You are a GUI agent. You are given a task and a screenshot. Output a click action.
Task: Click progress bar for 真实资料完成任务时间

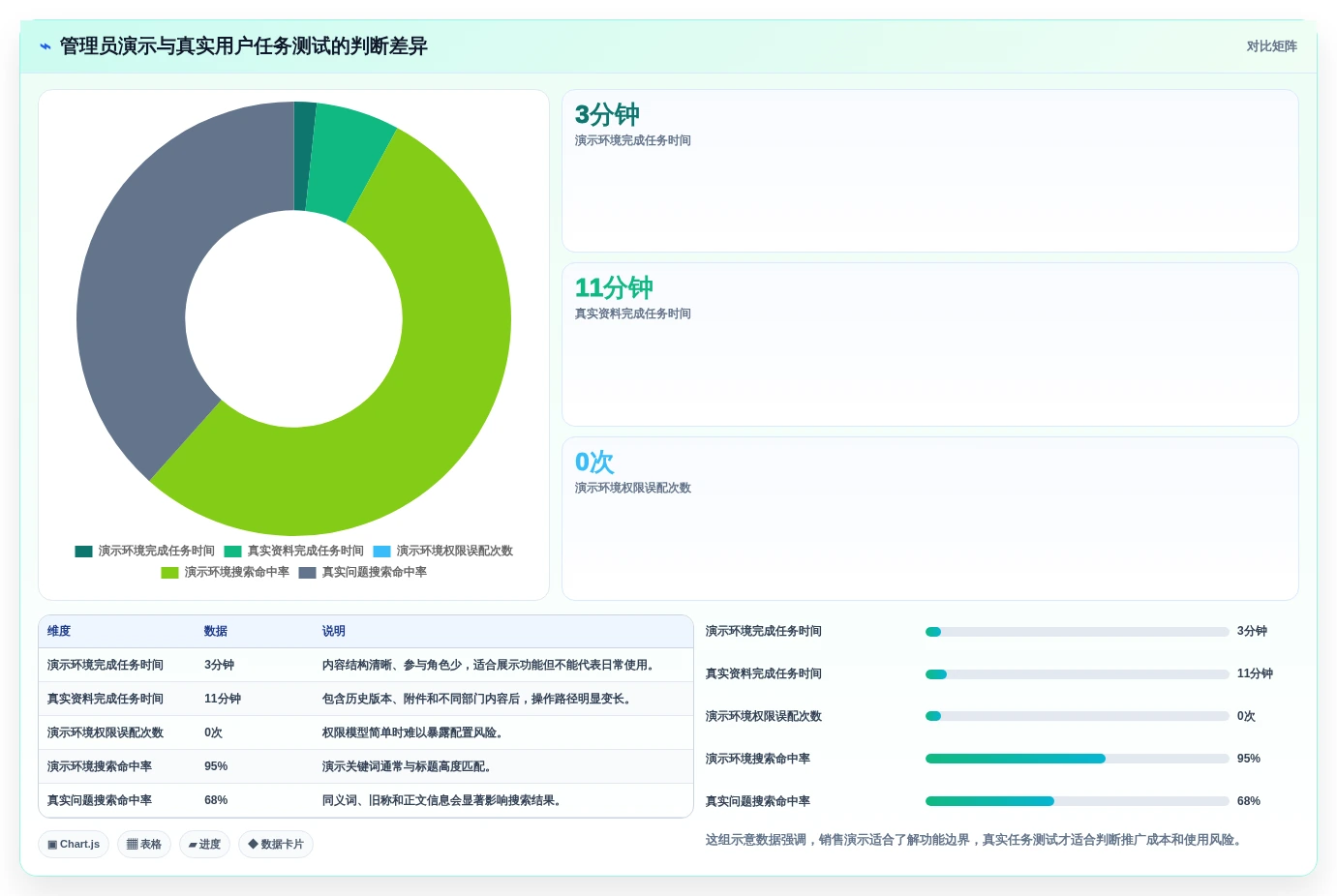[x=1078, y=674]
